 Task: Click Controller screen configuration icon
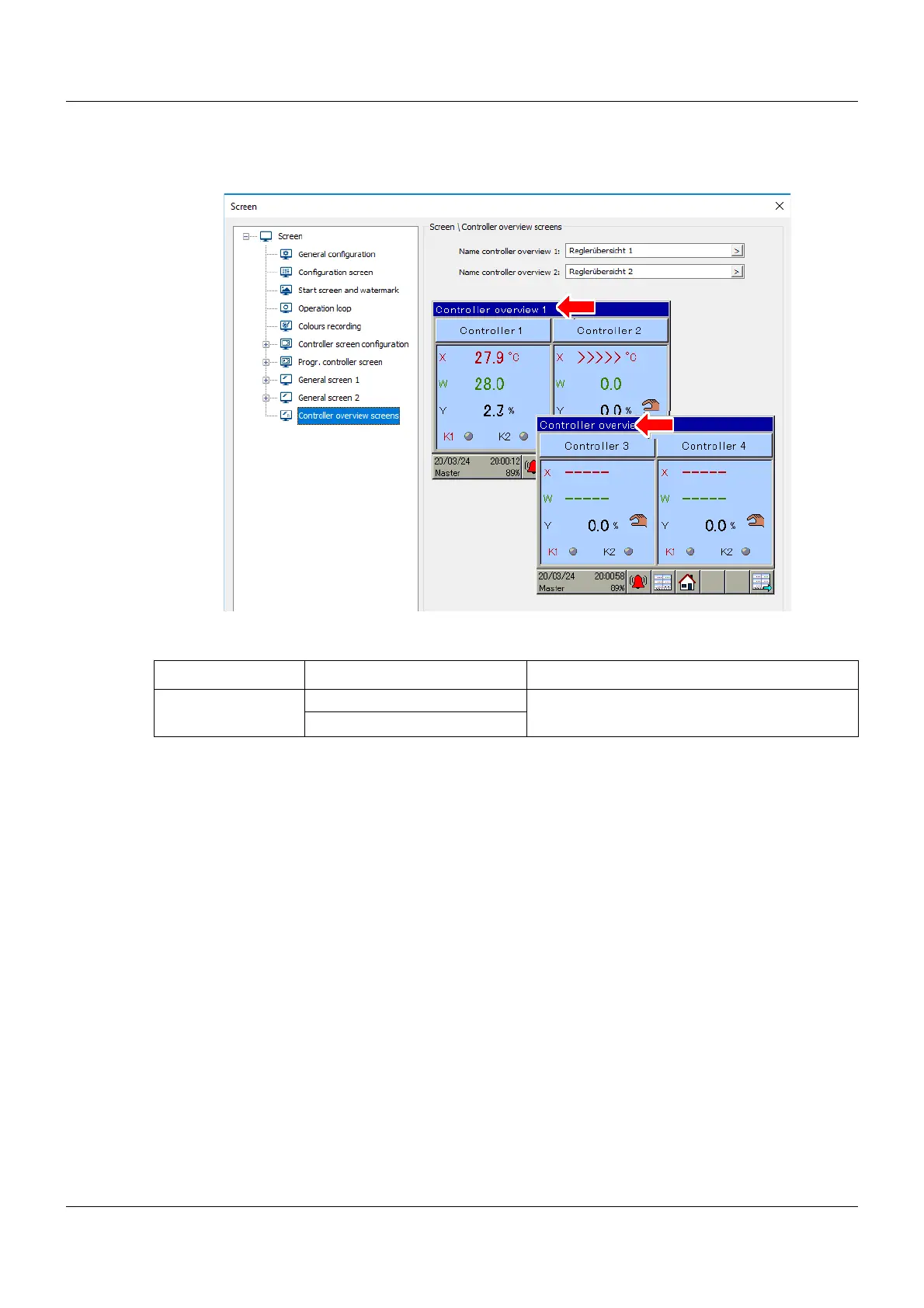pos(286,344)
